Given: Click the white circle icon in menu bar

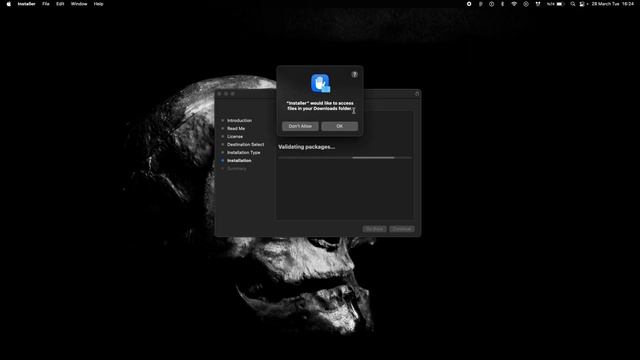Looking at the screenshot, I should tap(469, 4).
